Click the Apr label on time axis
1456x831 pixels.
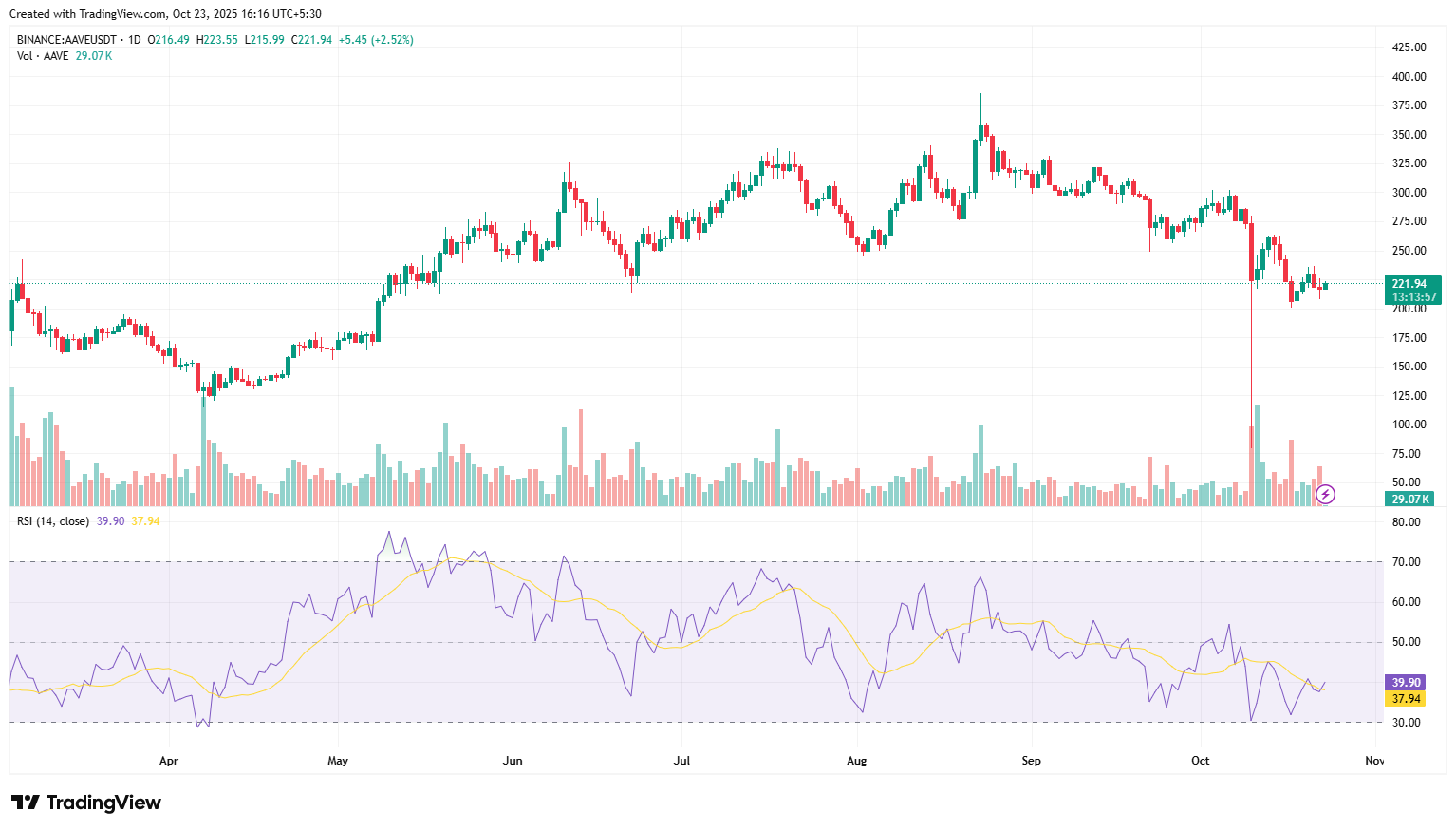169,761
